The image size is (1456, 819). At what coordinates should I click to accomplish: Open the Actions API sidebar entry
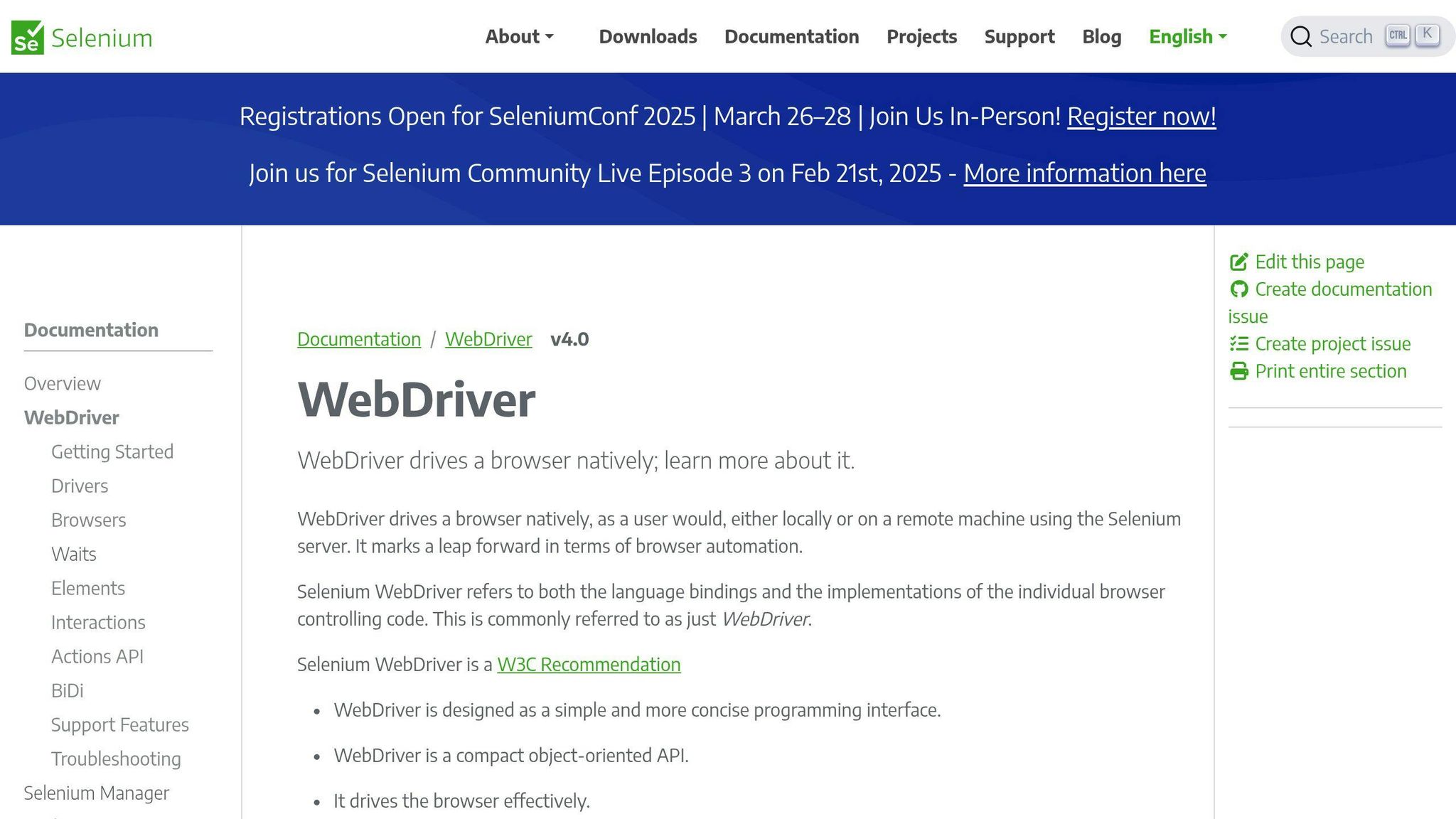coord(97,656)
